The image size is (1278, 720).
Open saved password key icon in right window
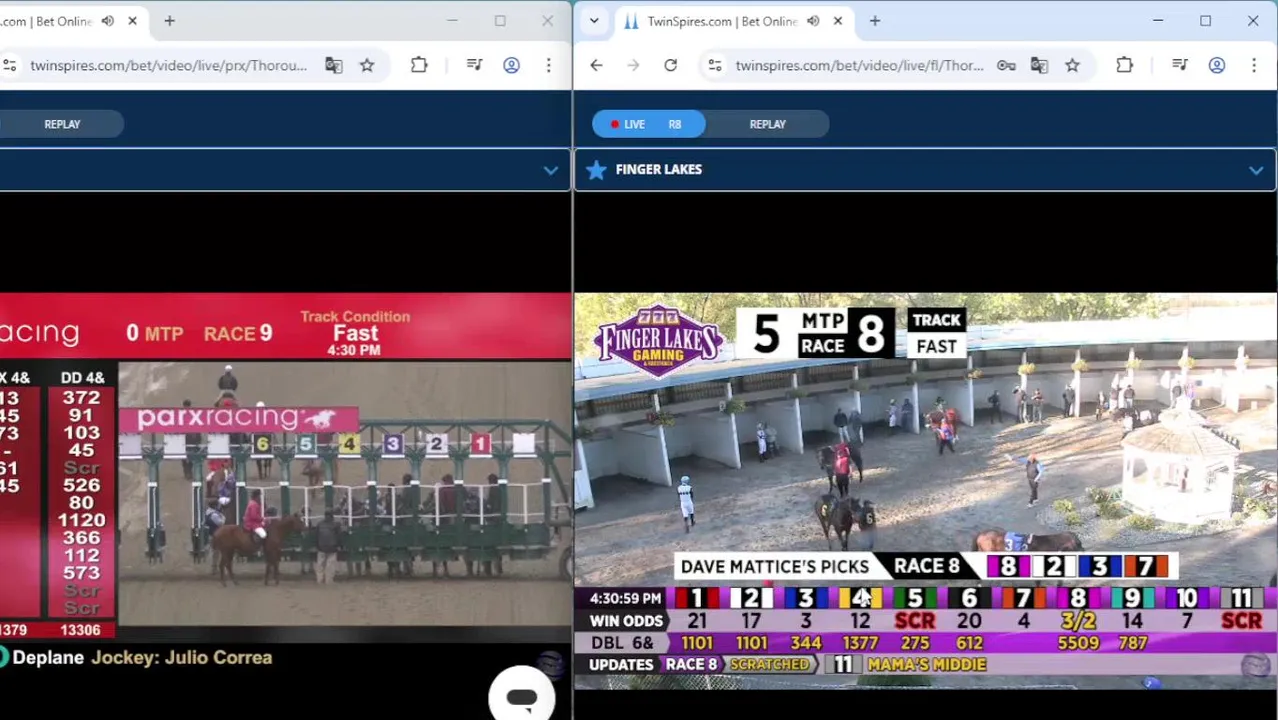1006,65
